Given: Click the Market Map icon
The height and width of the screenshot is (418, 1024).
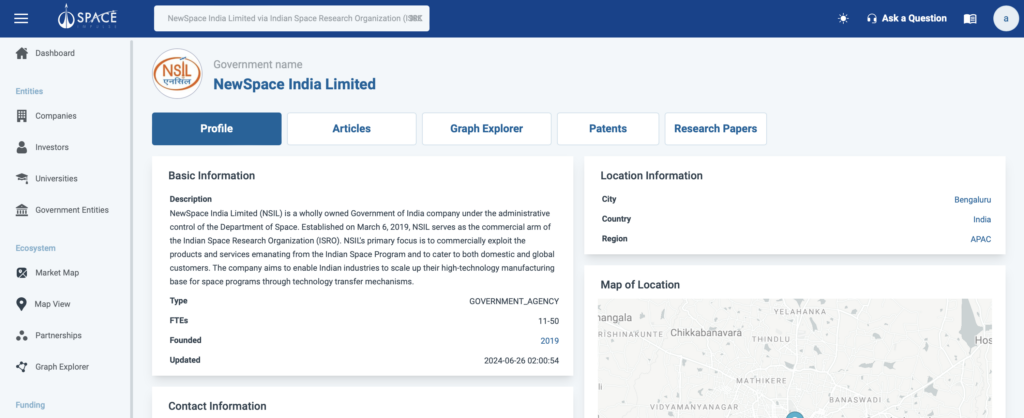Looking at the screenshot, I should point(22,272).
